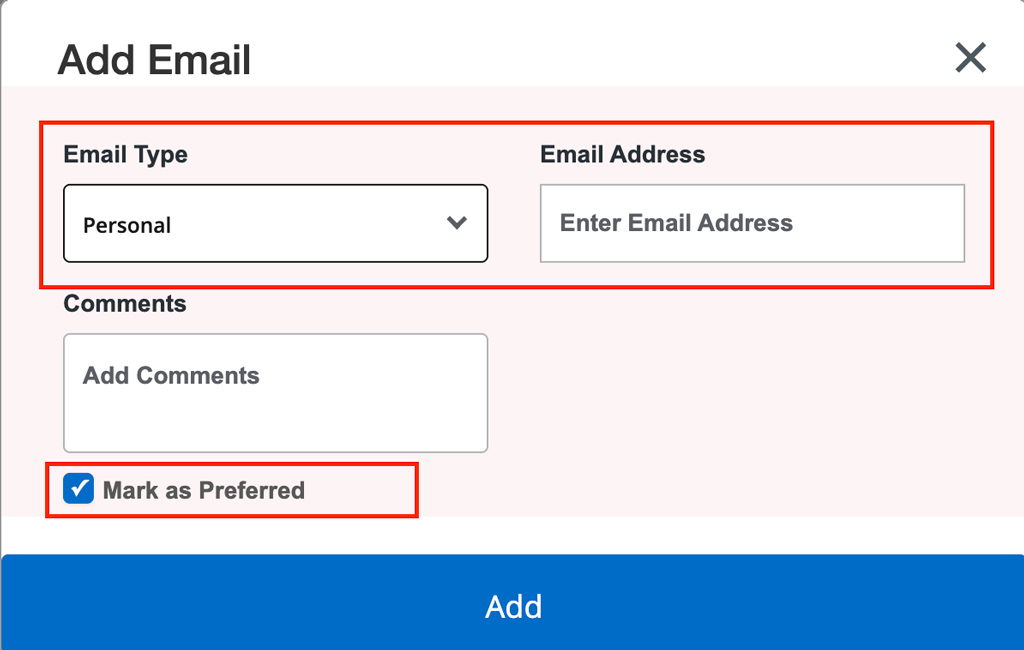Click the Email Address input field

pos(752,223)
